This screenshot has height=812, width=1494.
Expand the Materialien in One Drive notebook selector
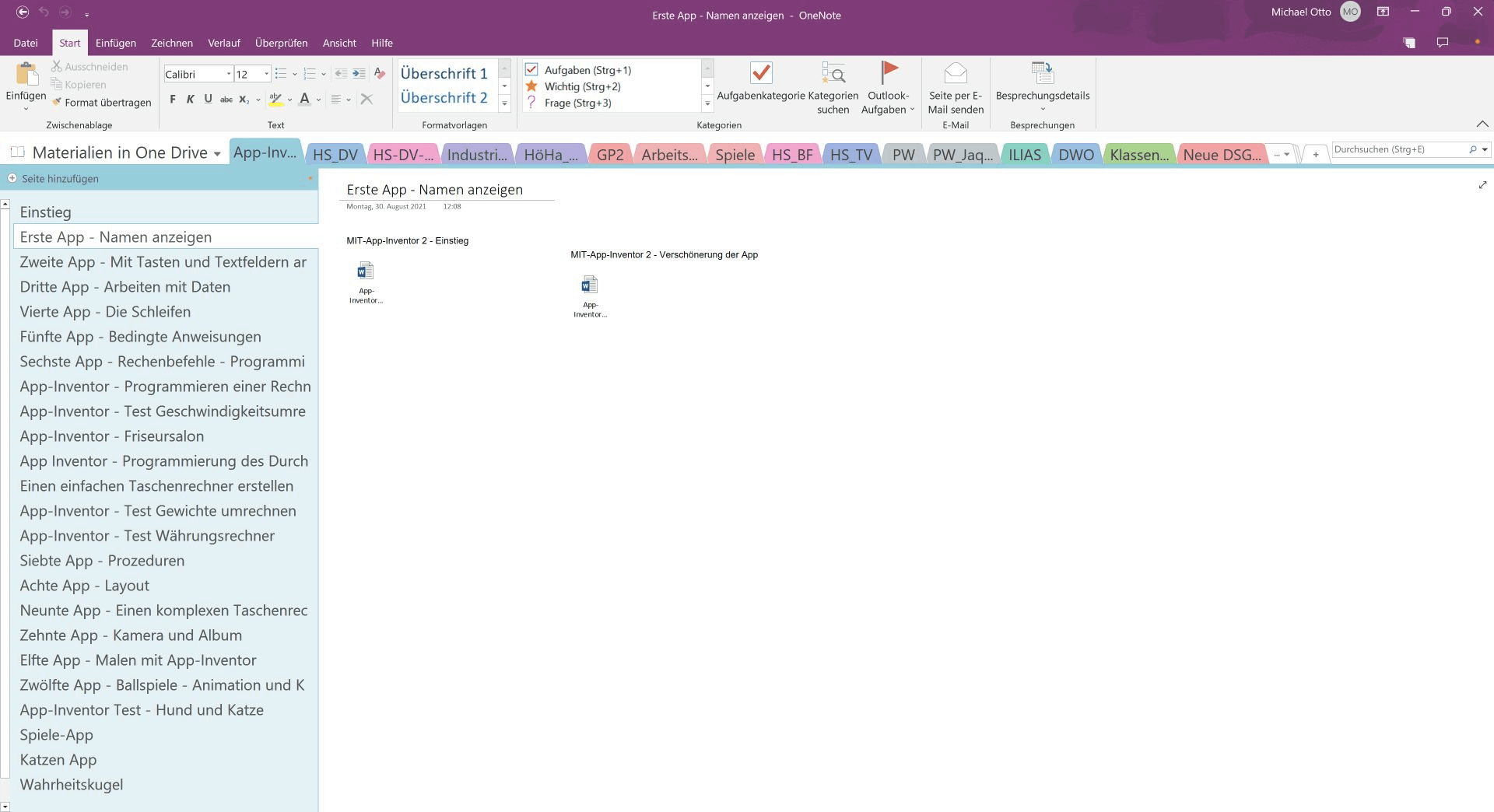pyautogui.click(x=217, y=152)
